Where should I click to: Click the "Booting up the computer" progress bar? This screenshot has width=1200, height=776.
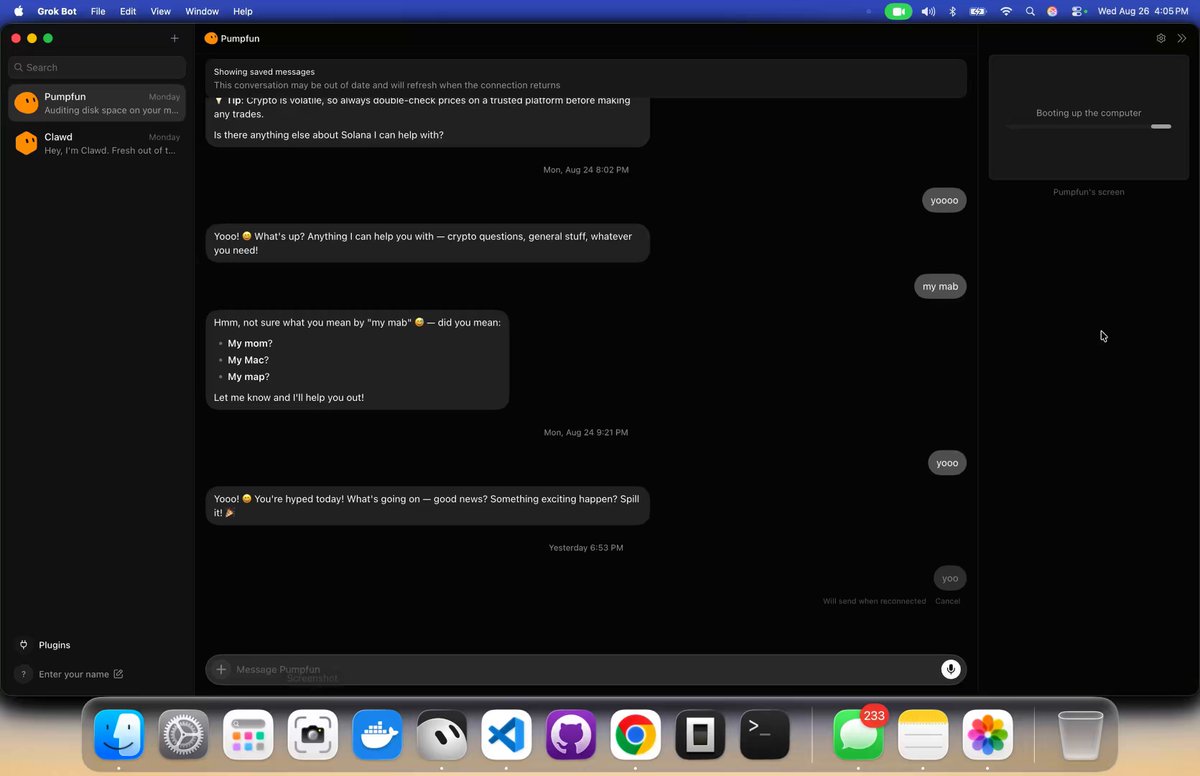[x=1089, y=127]
